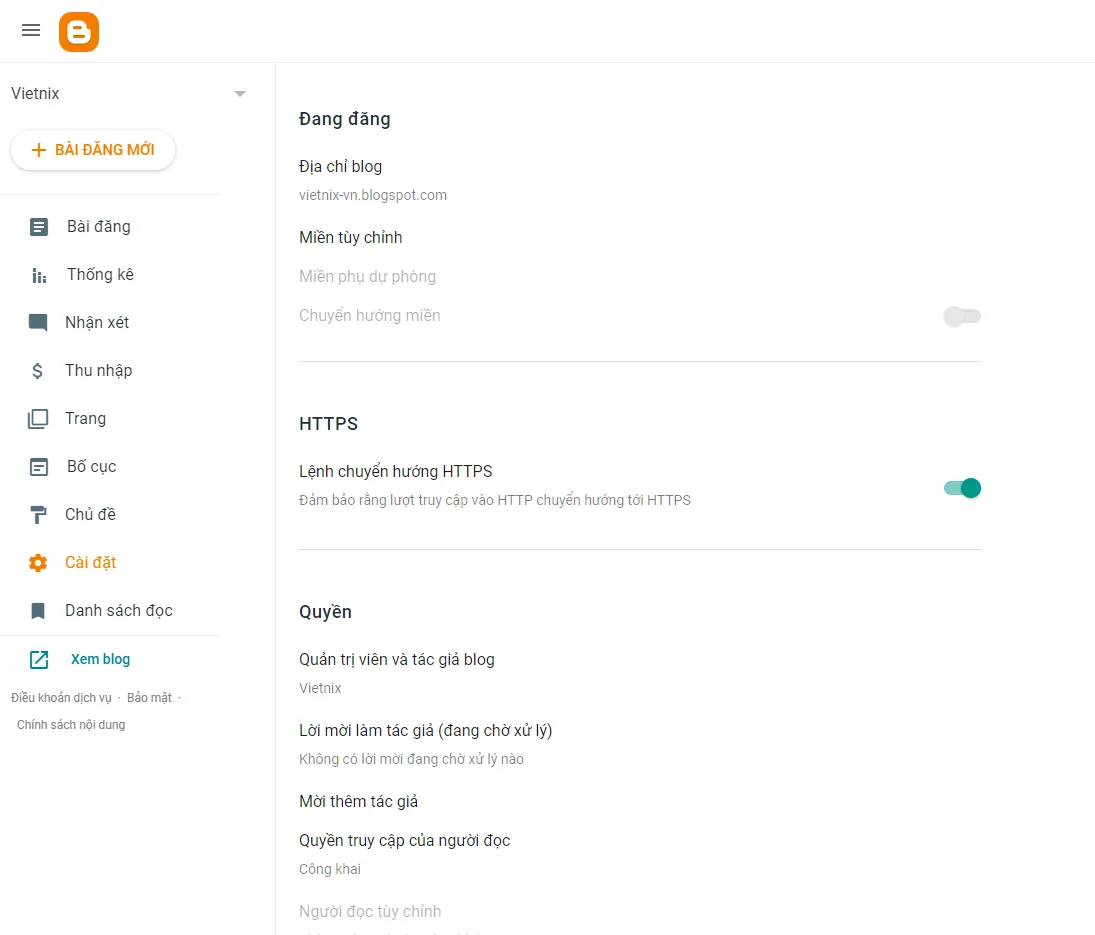Open the Trang pages icon
This screenshot has width=1095, height=935.
38,419
